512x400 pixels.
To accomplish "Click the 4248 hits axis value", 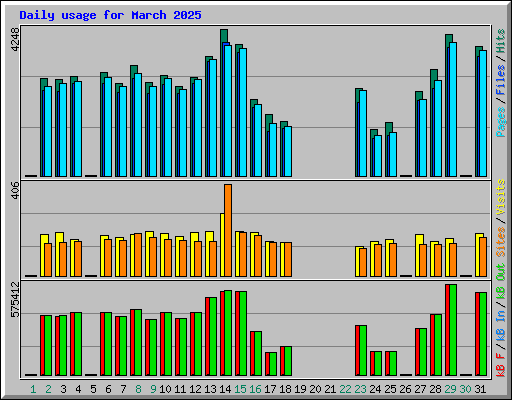I will point(15,39).
